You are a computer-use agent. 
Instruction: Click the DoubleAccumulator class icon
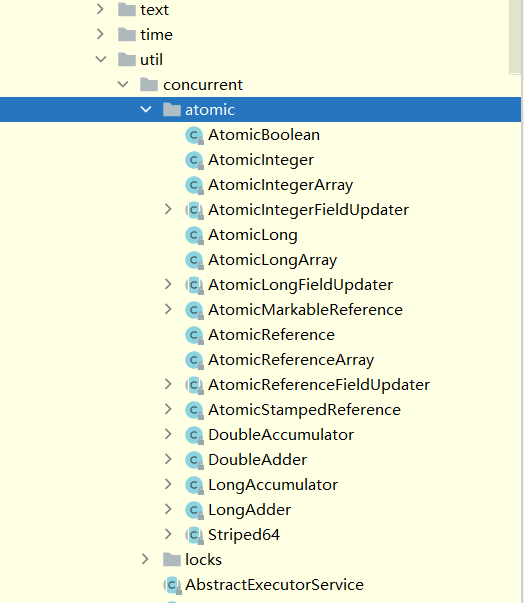[194, 435]
